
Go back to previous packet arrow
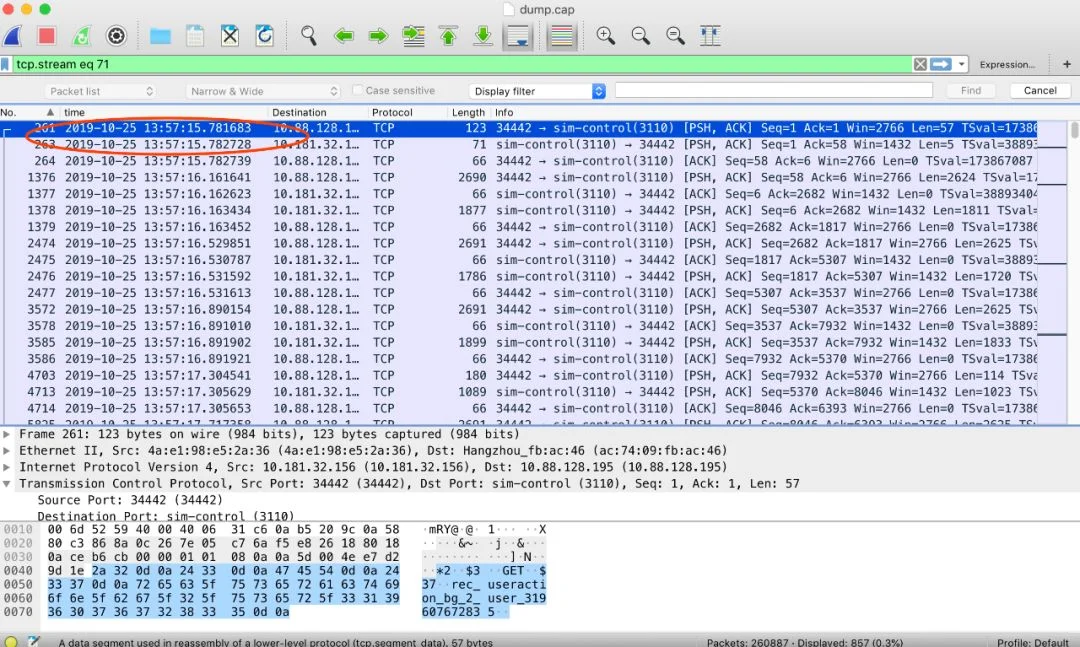(x=344, y=36)
